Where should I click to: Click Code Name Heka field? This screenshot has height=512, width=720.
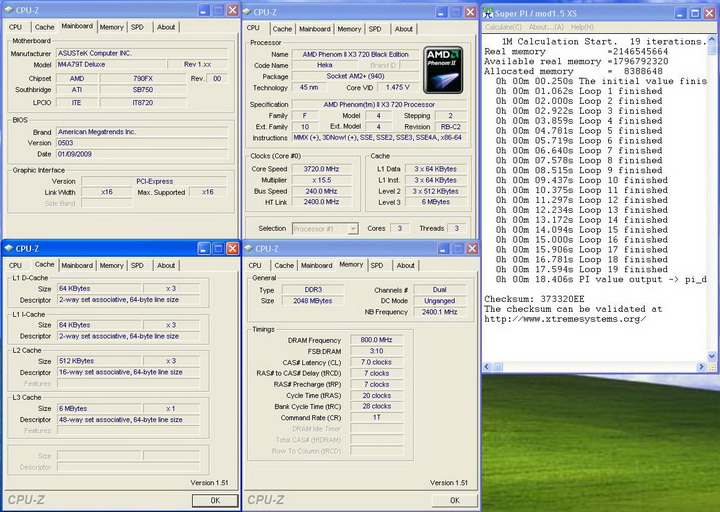(324, 65)
